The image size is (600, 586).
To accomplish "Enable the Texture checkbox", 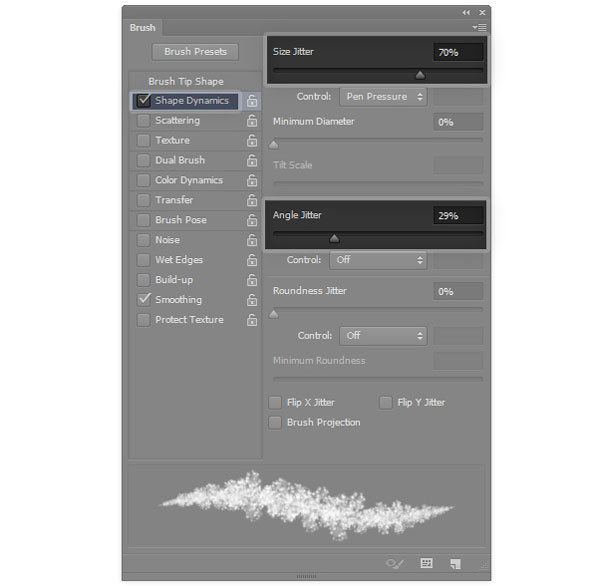I will coord(143,140).
